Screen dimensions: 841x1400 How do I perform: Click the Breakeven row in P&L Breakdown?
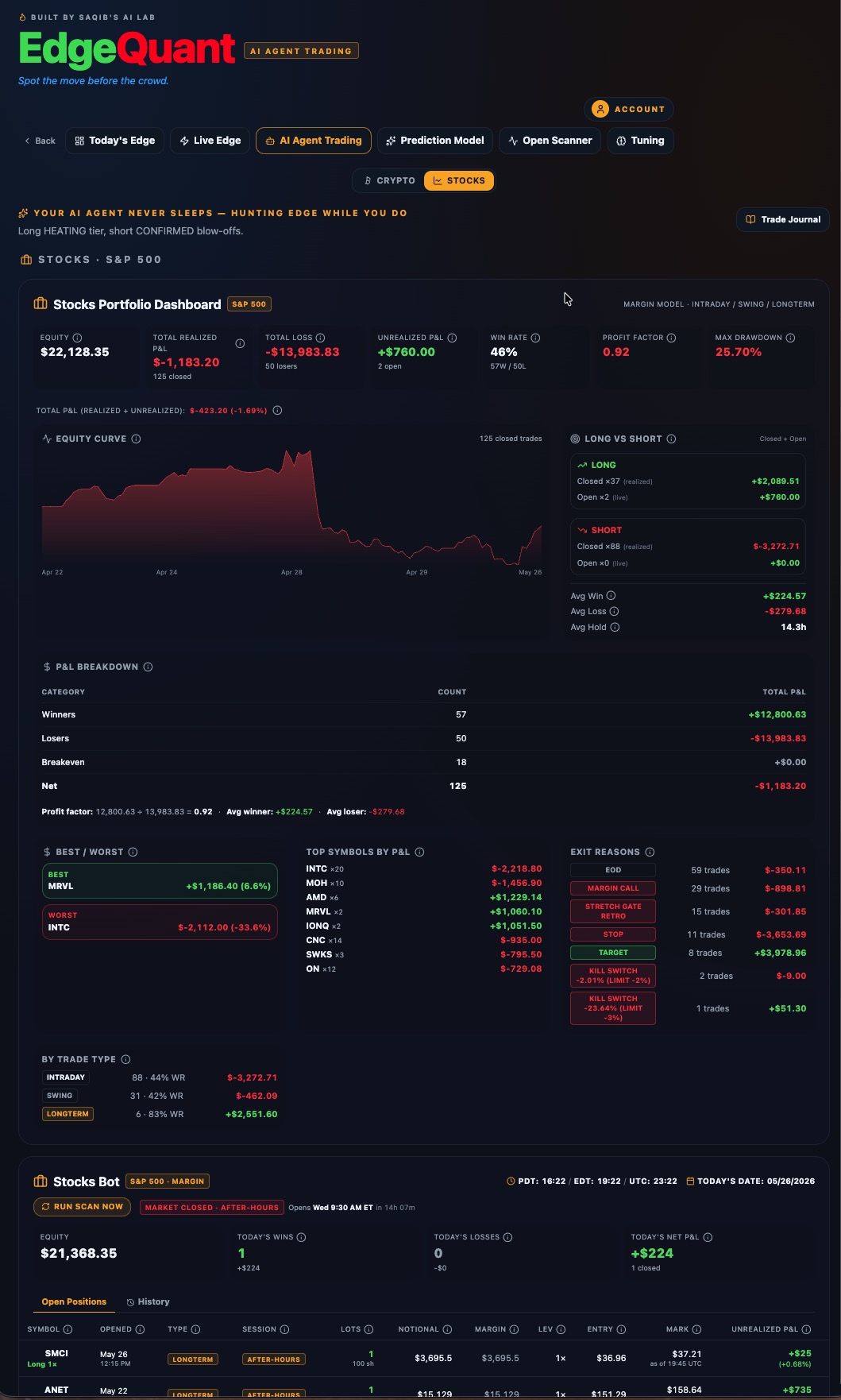[x=424, y=762]
